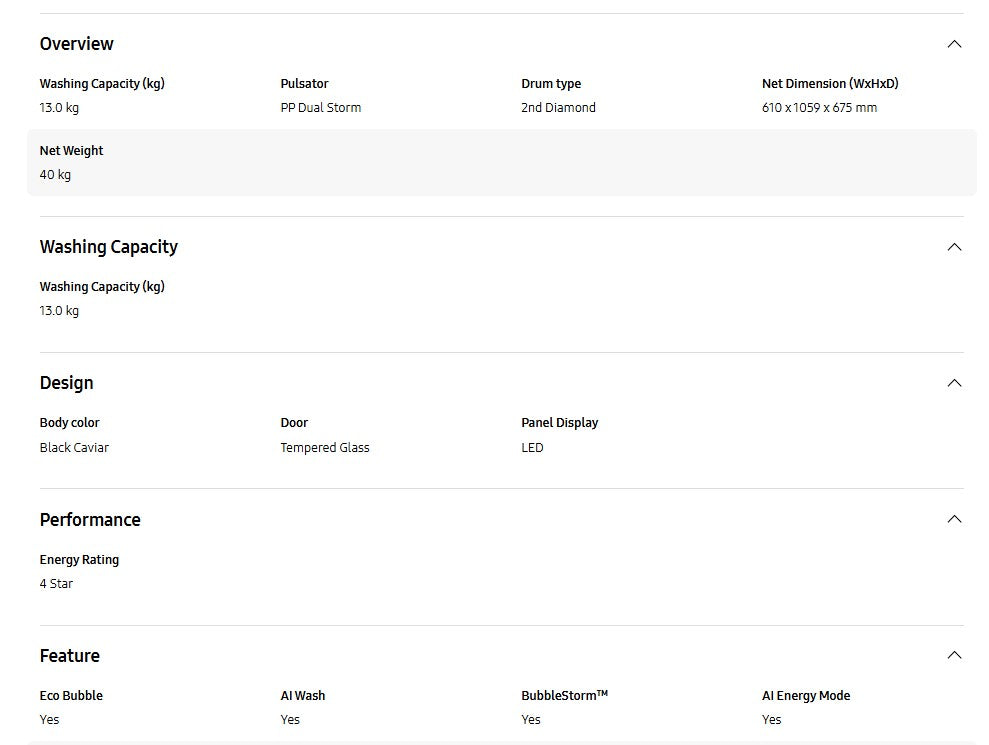989x745 pixels.
Task: Click the Energy Rating label
Action: [x=79, y=560]
